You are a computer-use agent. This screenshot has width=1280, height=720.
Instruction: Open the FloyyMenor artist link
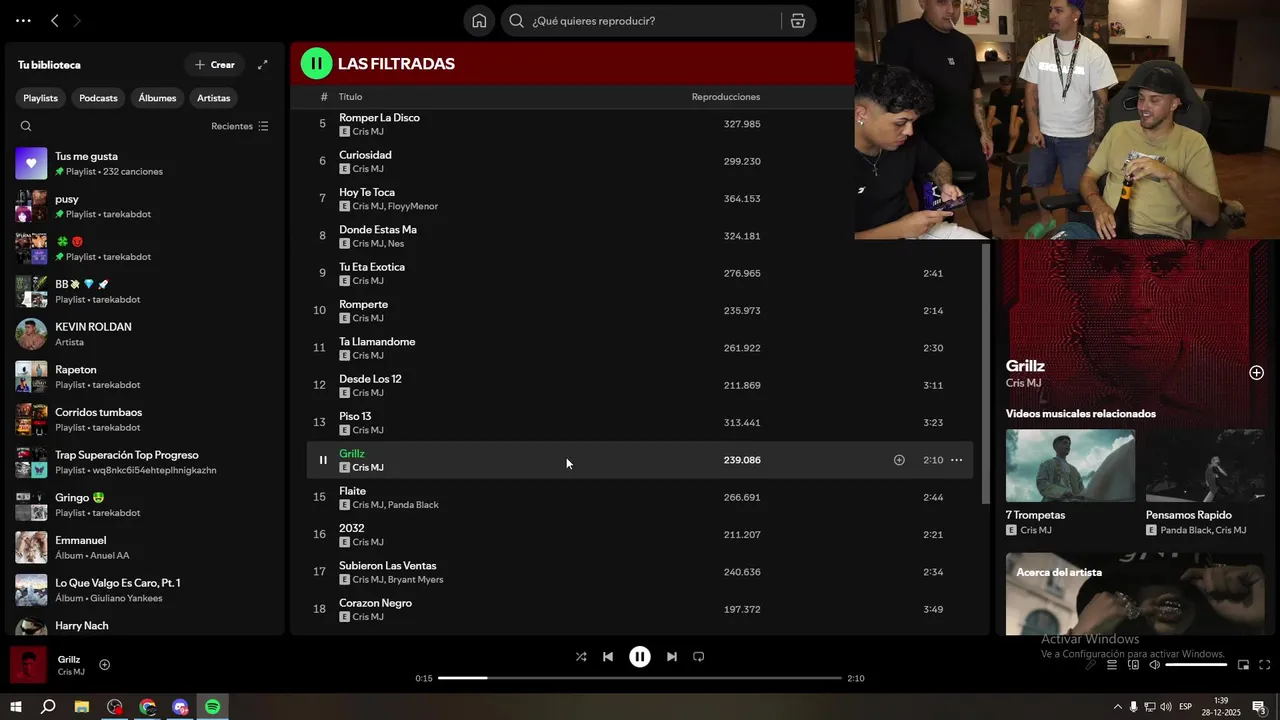pyautogui.click(x=413, y=206)
